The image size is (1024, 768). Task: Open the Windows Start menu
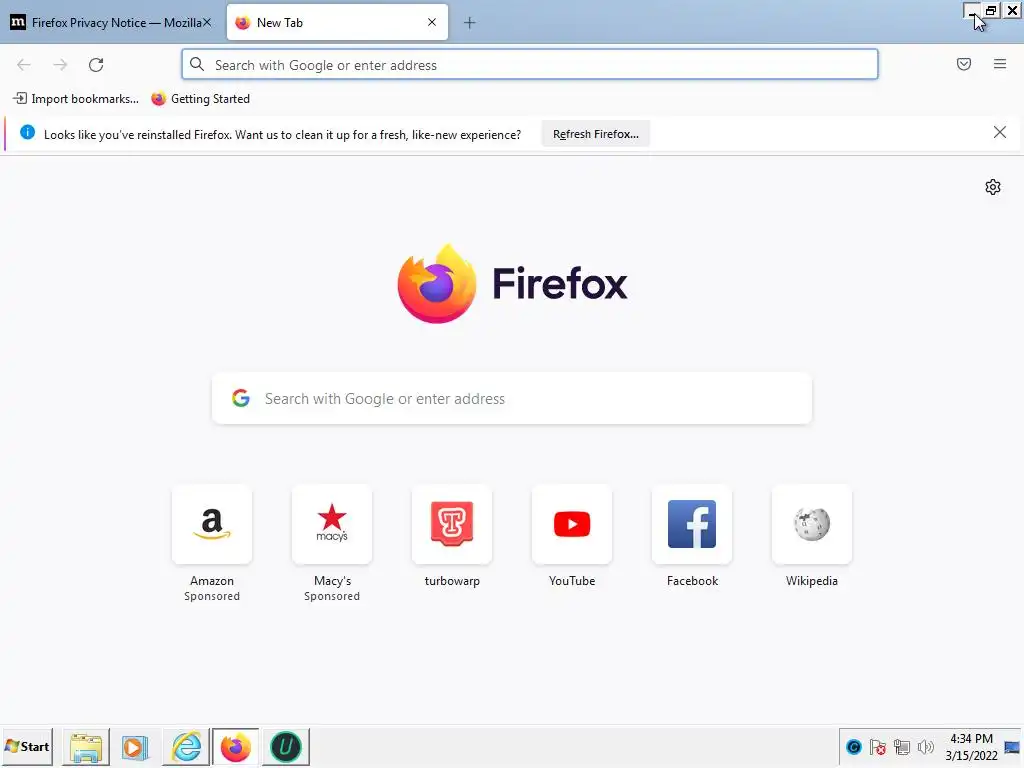click(27, 746)
